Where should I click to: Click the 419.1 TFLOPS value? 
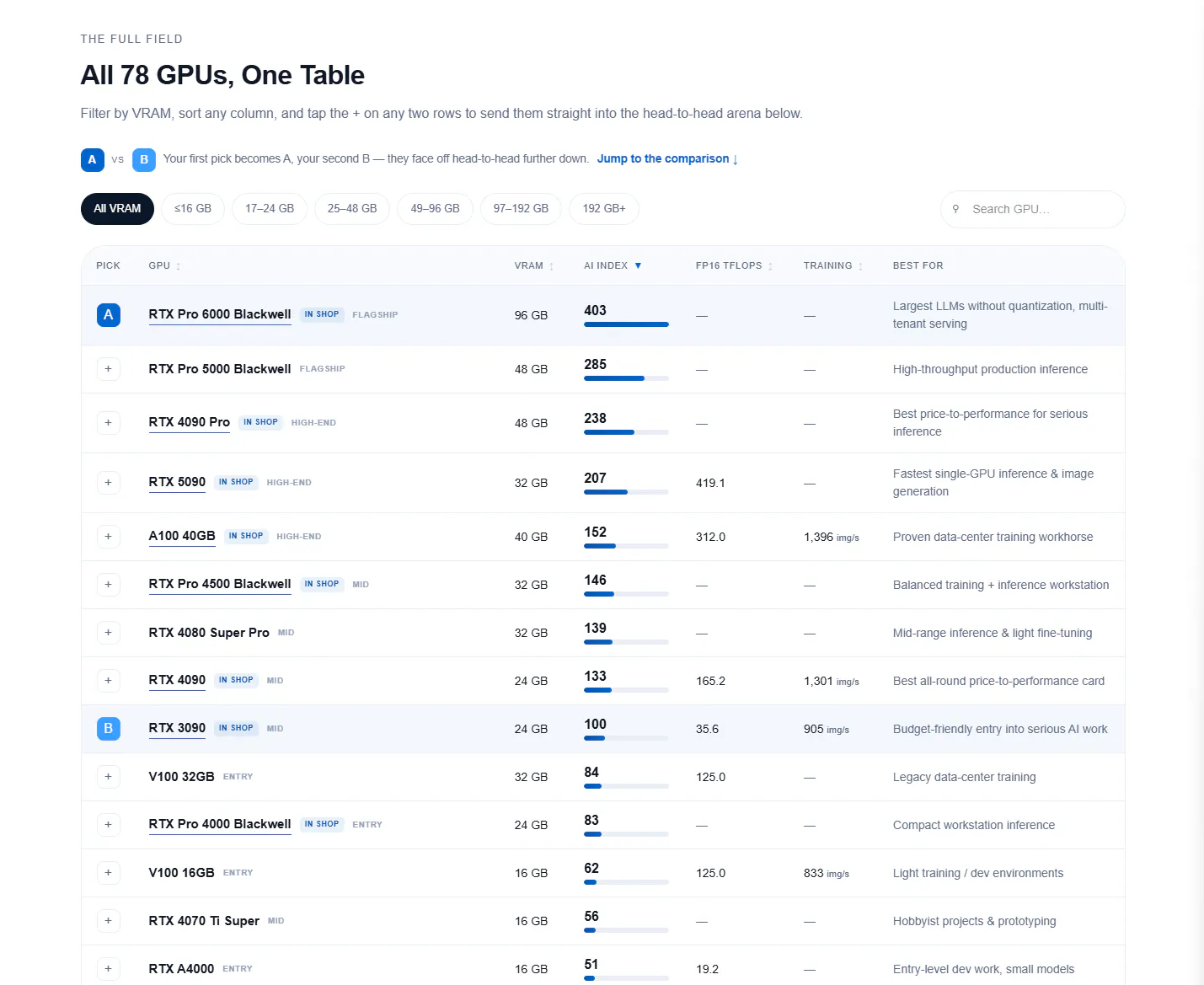pyautogui.click(x=710, y=483)
